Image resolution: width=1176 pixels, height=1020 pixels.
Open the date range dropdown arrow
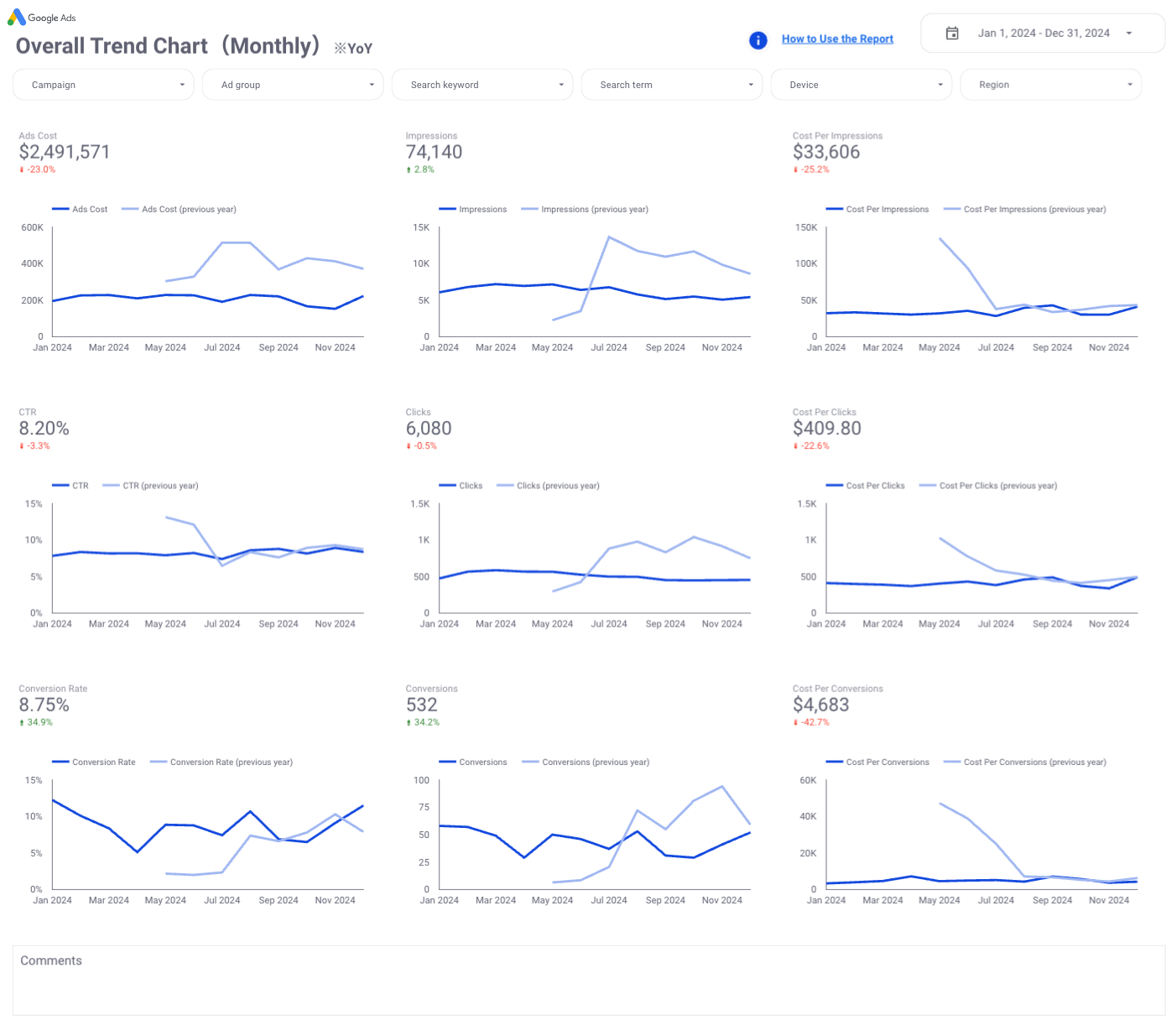click(x=1129, y=34)
